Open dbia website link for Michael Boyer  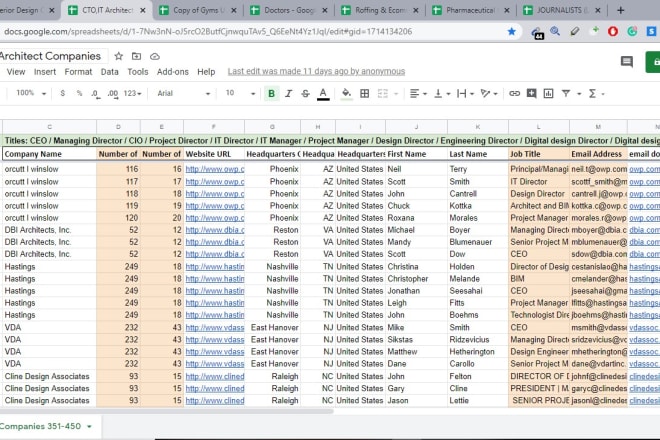coord(215,230)
